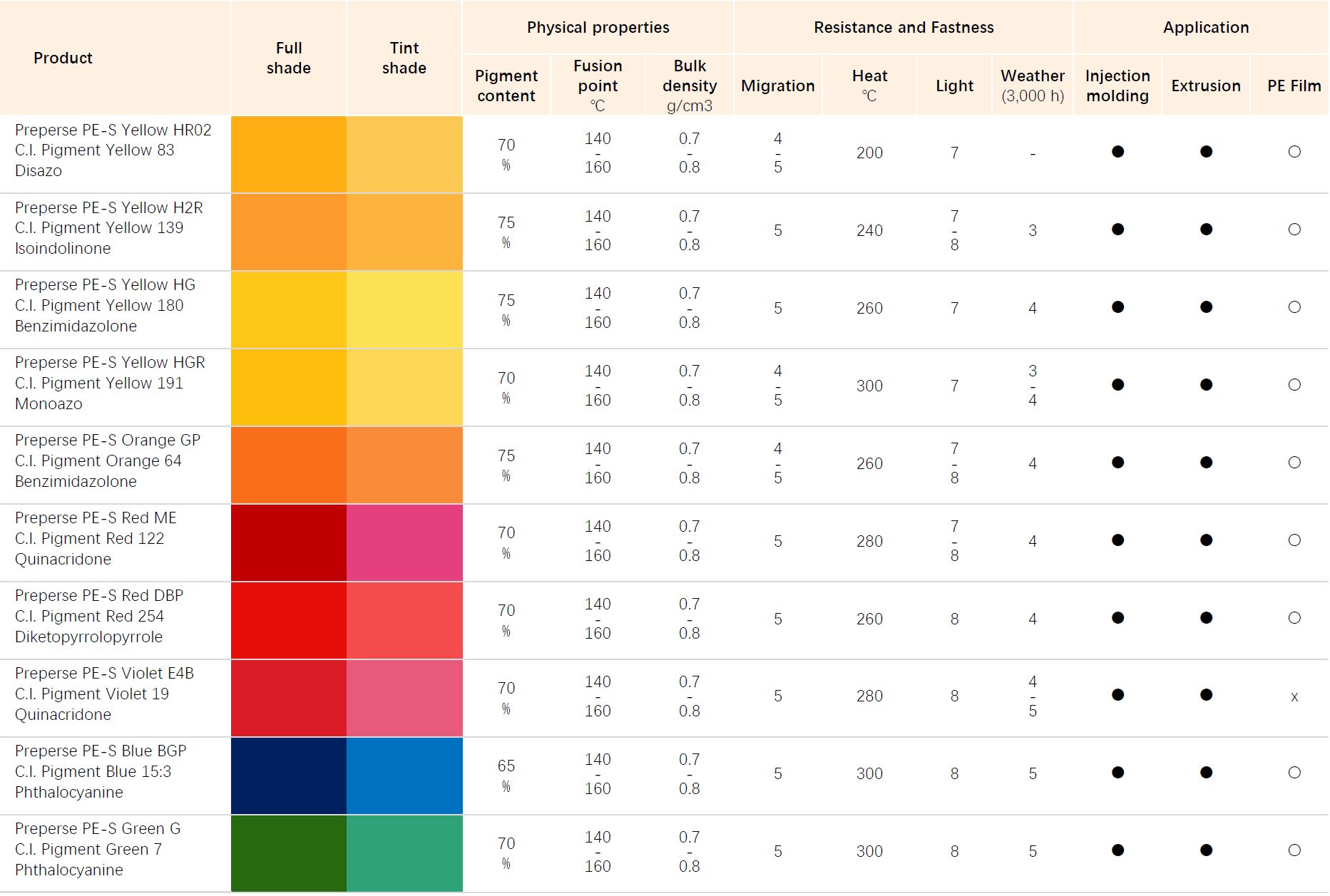Viewport: 1330px width, 896px height.
Task: Click weather value 4-5 for Violet E4B
Action: coord(1033,696)
